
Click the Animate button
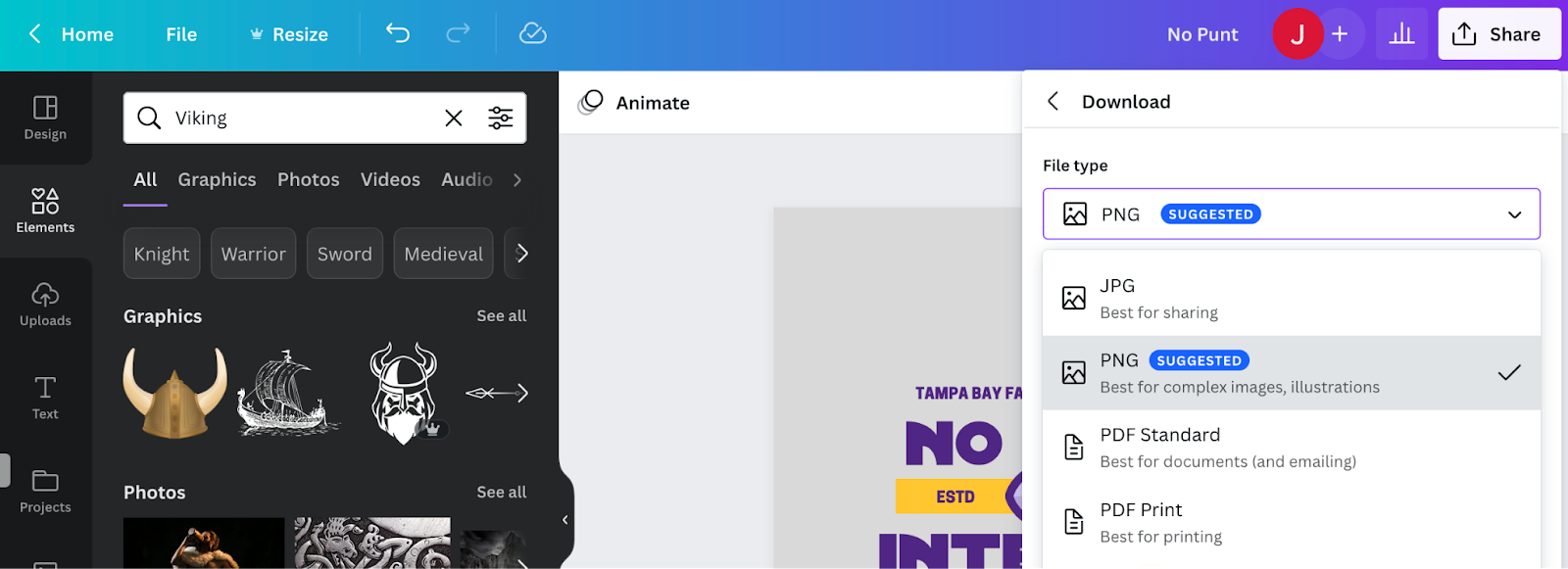(634, 102)
